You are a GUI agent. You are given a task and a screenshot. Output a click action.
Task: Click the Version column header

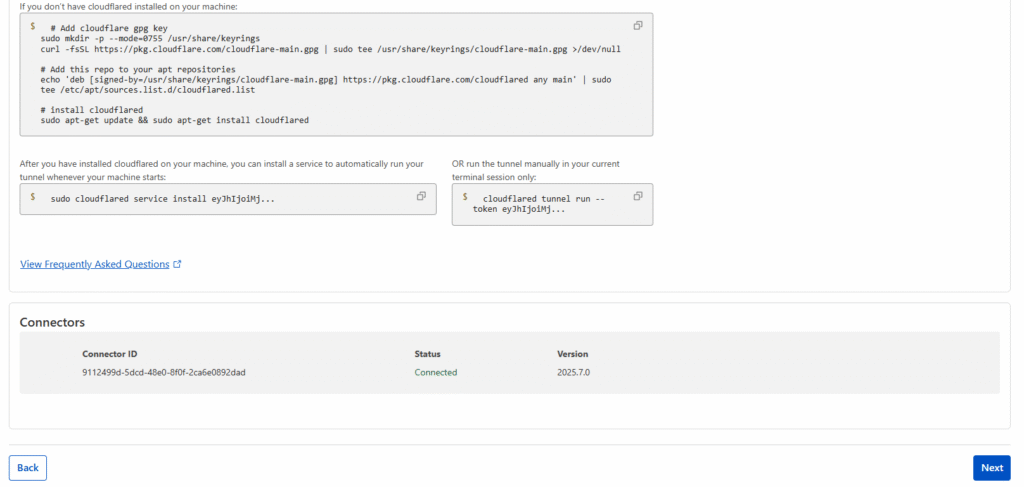(573, 354)
